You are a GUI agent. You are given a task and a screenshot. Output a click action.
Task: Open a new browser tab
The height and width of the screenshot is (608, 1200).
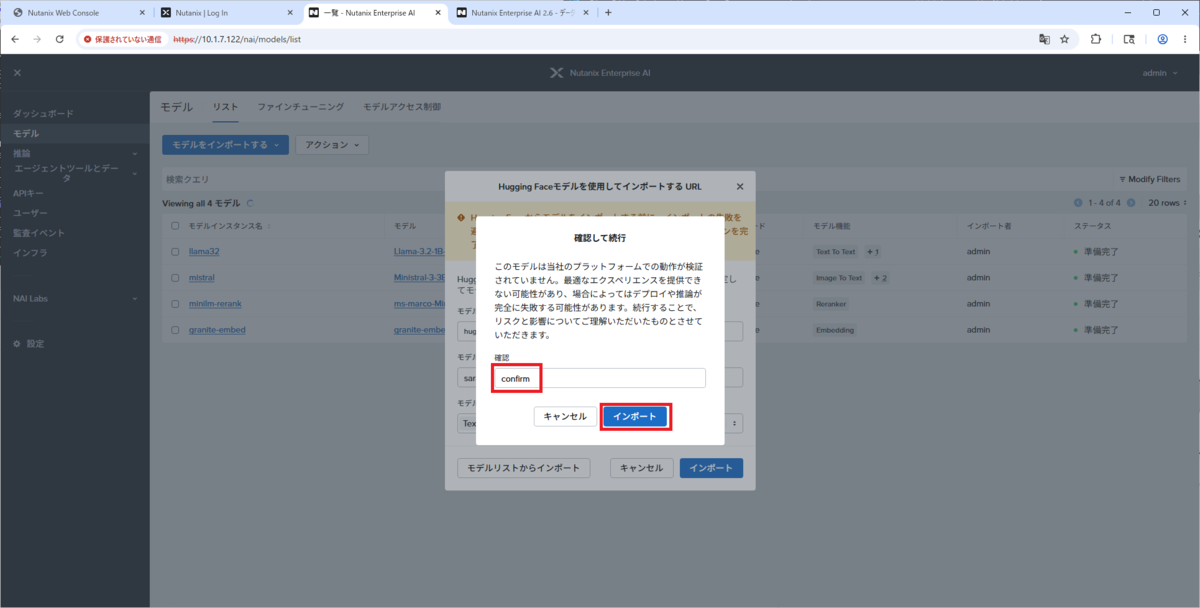(x=608, y=13)
